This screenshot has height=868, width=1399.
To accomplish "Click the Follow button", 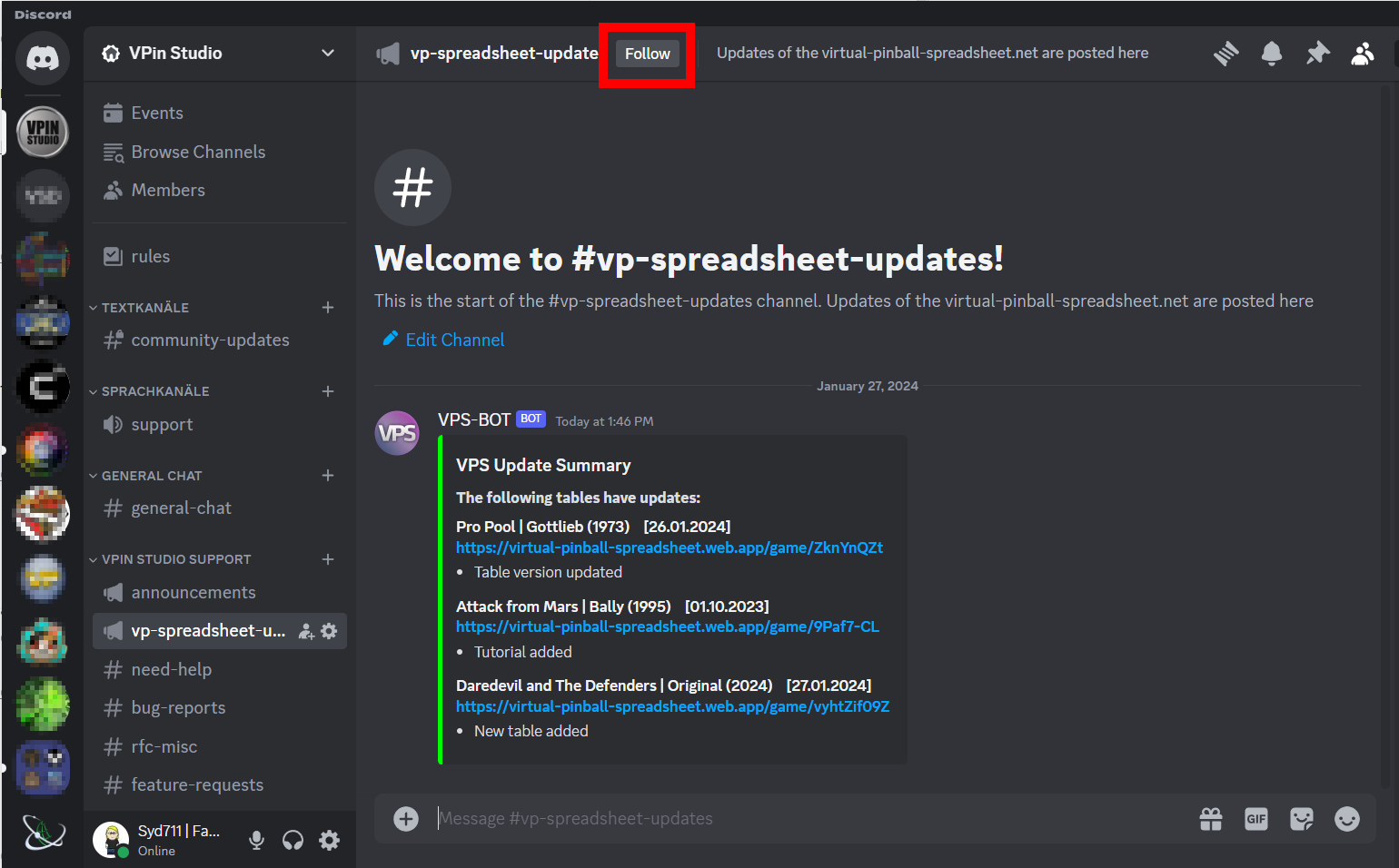I will point(647,54).
